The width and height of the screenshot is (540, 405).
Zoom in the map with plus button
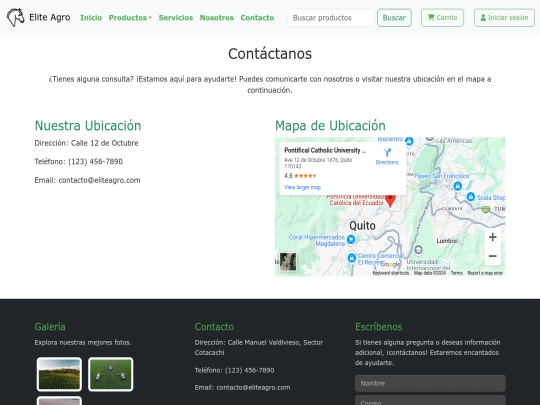492,237
